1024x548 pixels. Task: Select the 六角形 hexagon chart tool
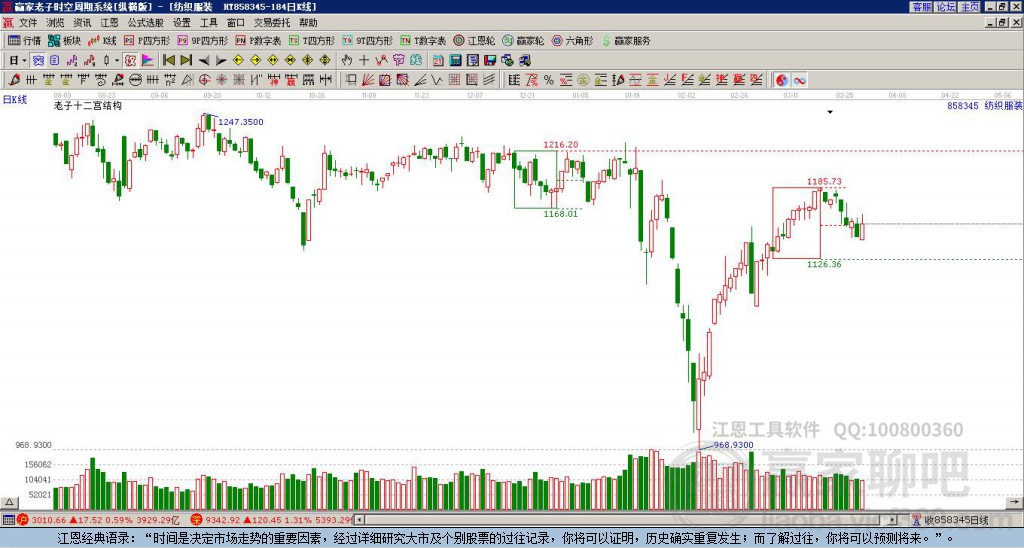point(572,40)
